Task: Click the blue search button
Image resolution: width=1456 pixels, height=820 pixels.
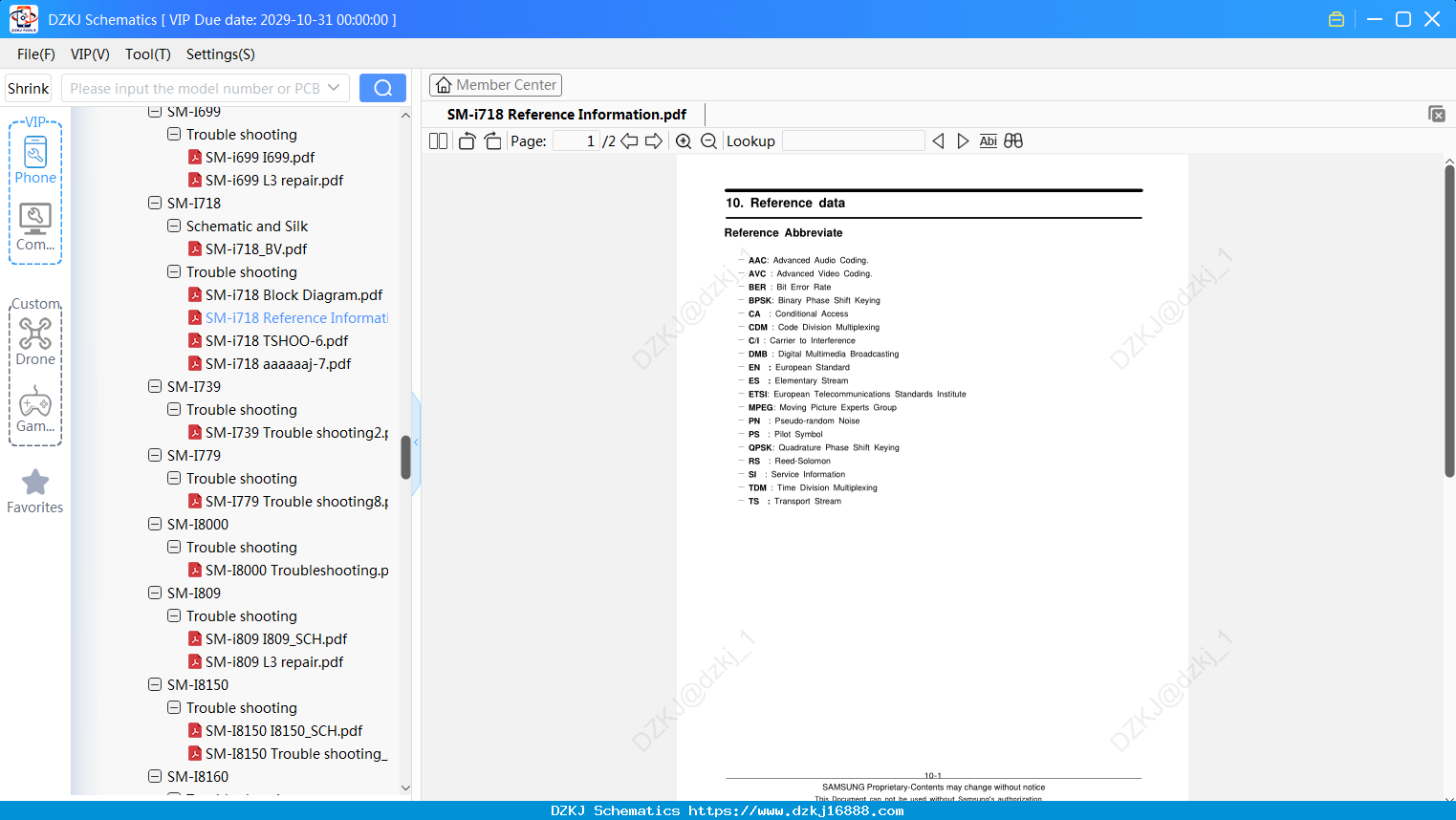Action: [382, 88]
